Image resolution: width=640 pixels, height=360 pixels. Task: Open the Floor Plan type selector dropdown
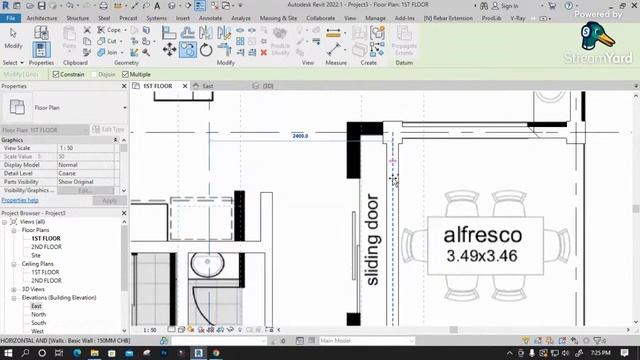124,108
